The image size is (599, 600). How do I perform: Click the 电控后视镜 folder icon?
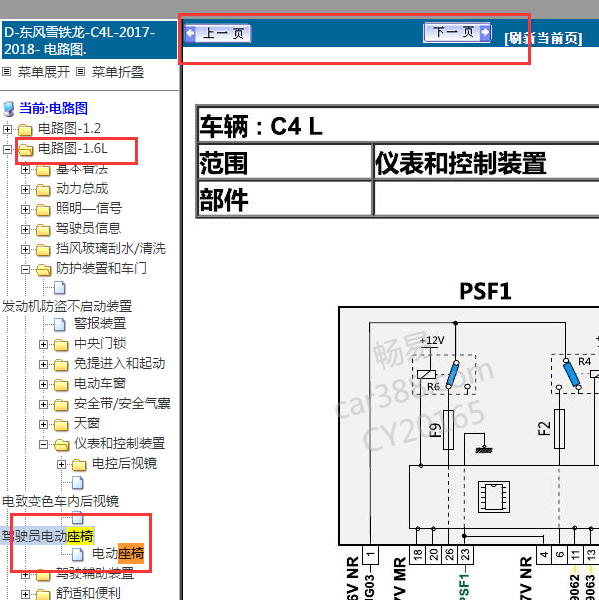(x=79, y=464)
